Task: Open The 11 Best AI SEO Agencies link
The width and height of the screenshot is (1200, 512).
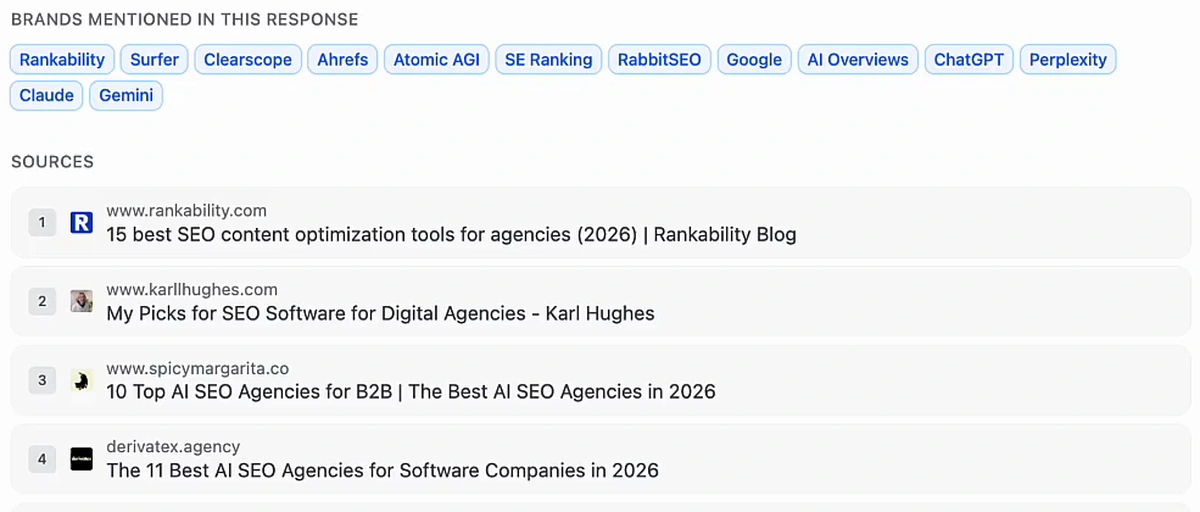Action: [x=382, y=470]
